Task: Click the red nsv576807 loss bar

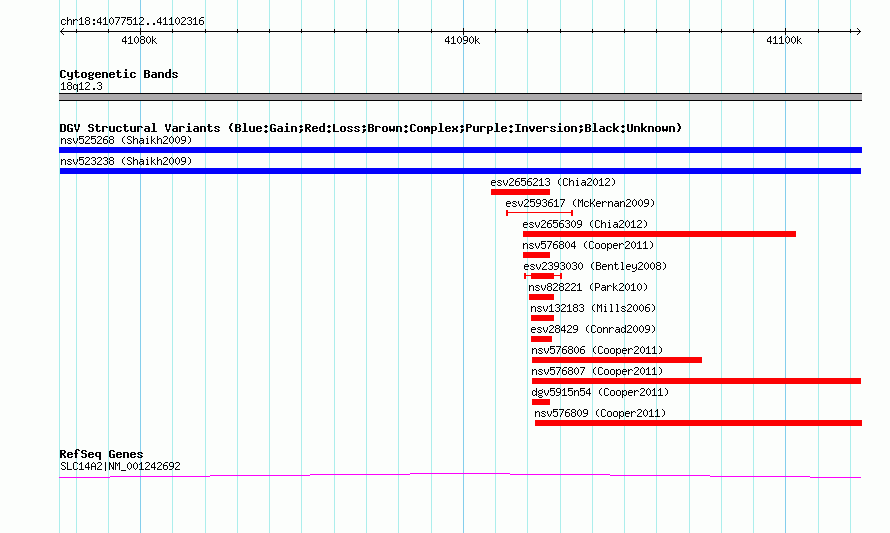Action: [696, 381]
